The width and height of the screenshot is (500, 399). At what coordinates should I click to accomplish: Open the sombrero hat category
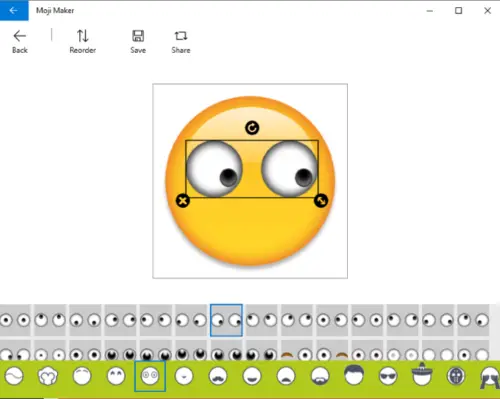point(422,374)
